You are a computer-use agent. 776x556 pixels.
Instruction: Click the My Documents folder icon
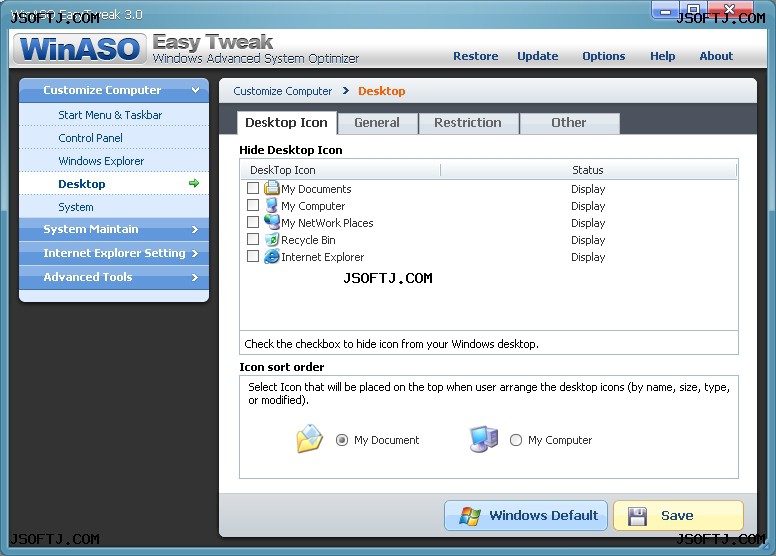[271, 188]
